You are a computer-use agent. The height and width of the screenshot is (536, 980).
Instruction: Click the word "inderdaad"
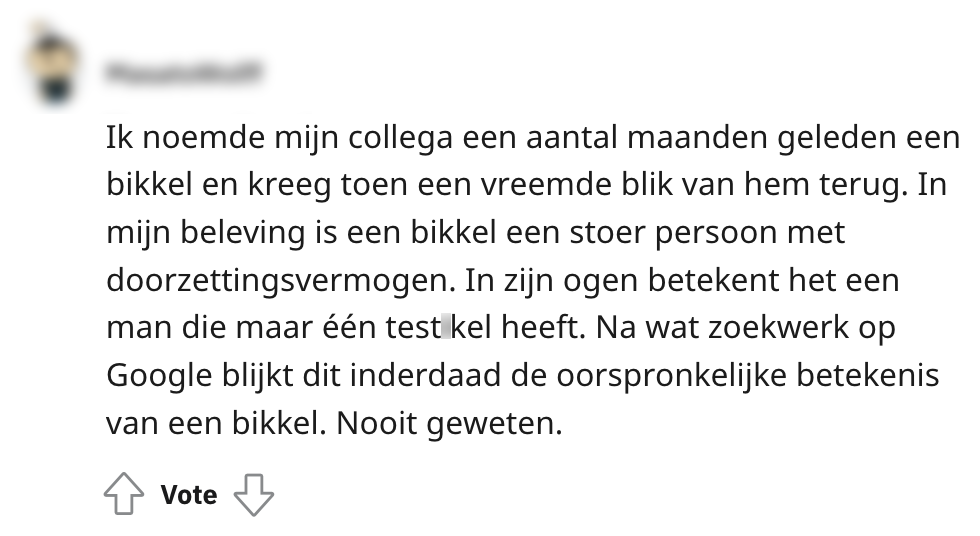coord(465,376)
